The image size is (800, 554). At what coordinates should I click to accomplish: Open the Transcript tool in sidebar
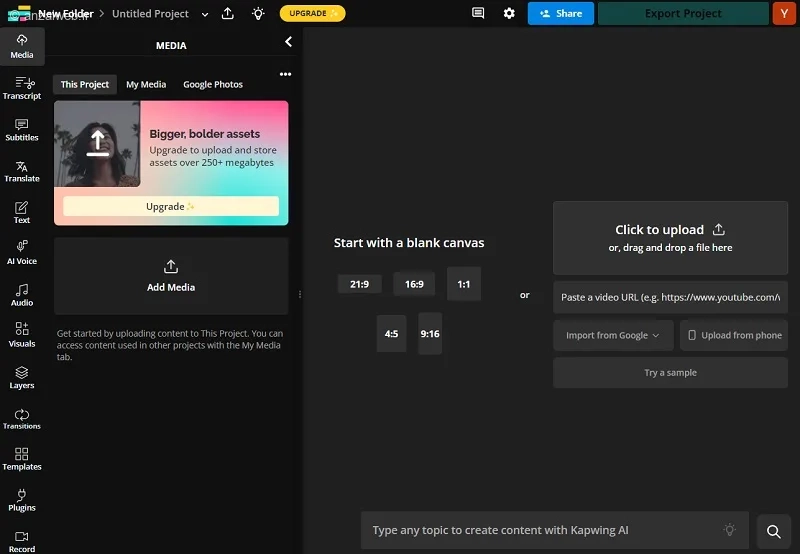(x=22, y=88)
